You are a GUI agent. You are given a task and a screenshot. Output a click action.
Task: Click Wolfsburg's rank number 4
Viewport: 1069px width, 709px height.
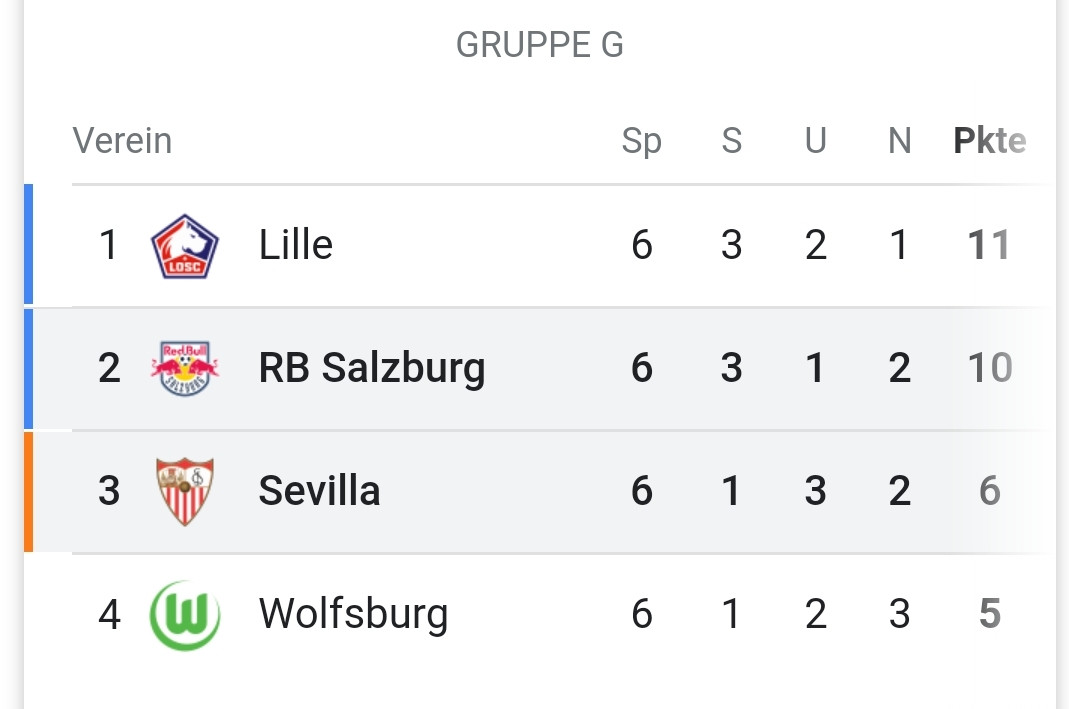(109, 614)
